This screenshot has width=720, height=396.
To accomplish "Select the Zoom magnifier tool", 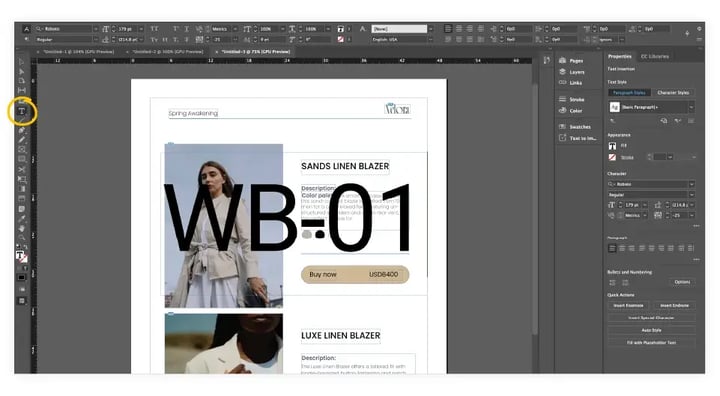I will coord(22,238).
